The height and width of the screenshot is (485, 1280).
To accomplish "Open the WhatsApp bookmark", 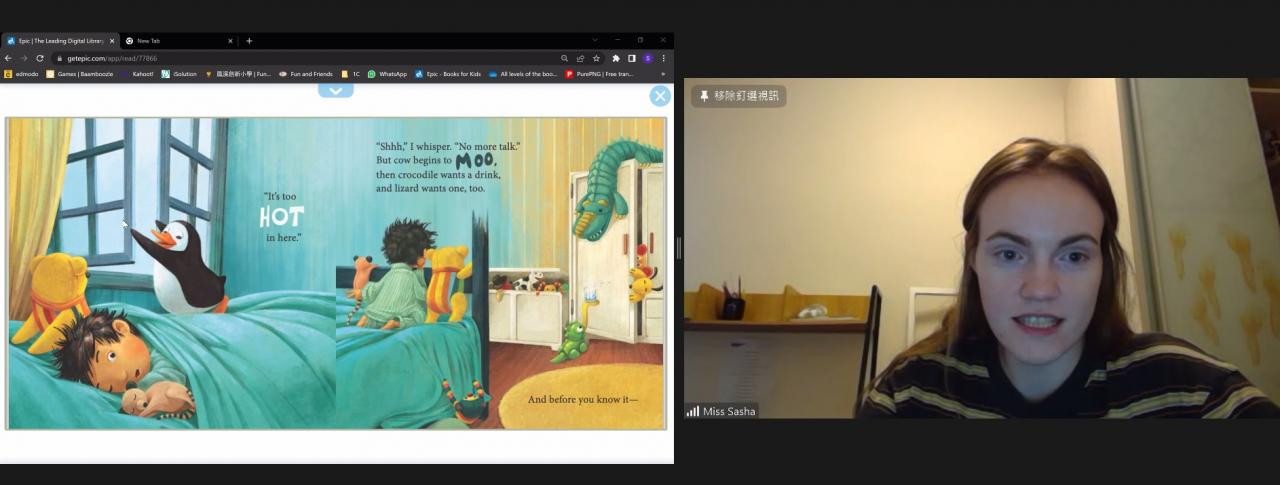I will click(387, 74).
